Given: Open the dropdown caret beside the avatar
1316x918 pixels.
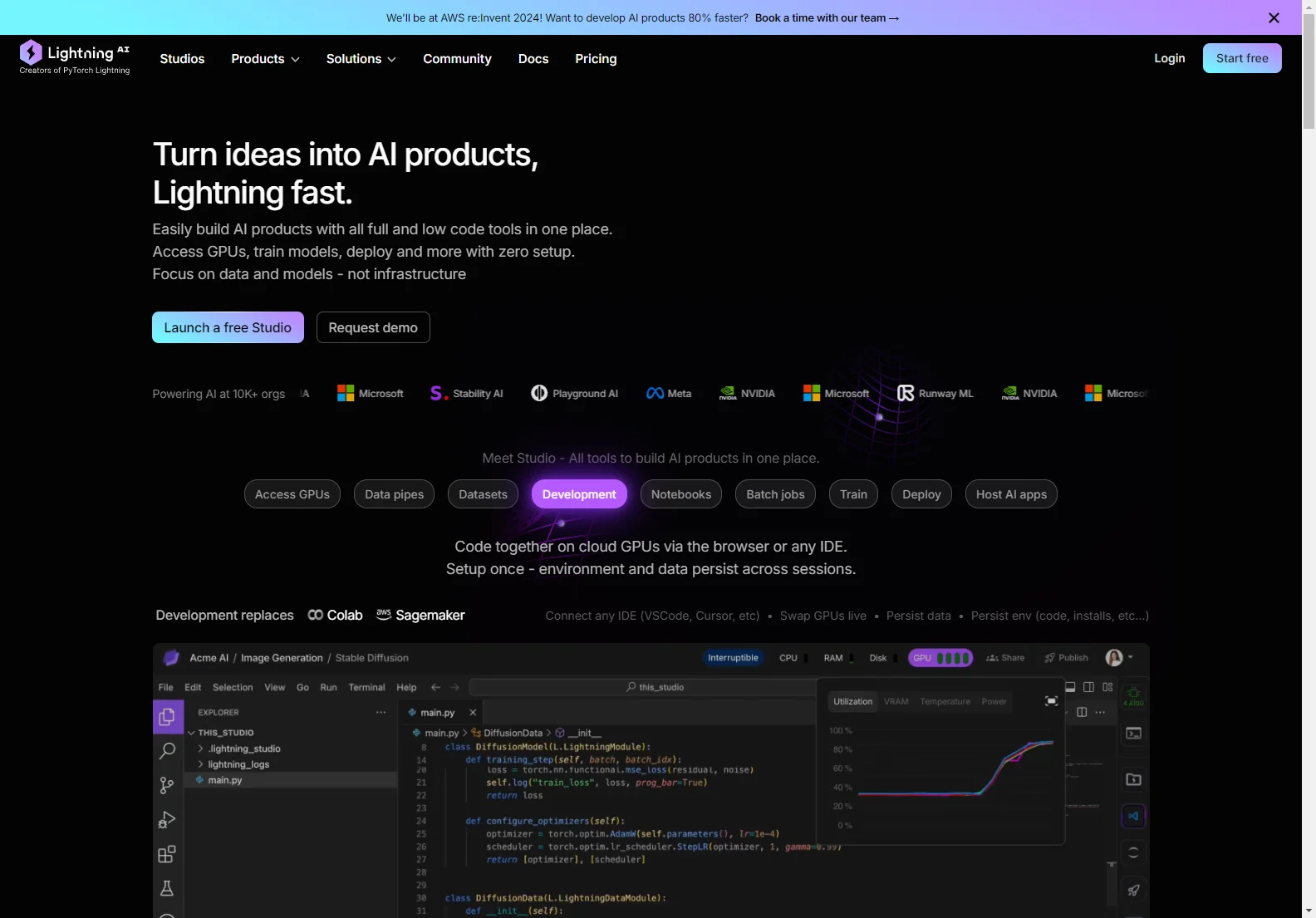Looking at the screenshot, I should pos(1131,657).
